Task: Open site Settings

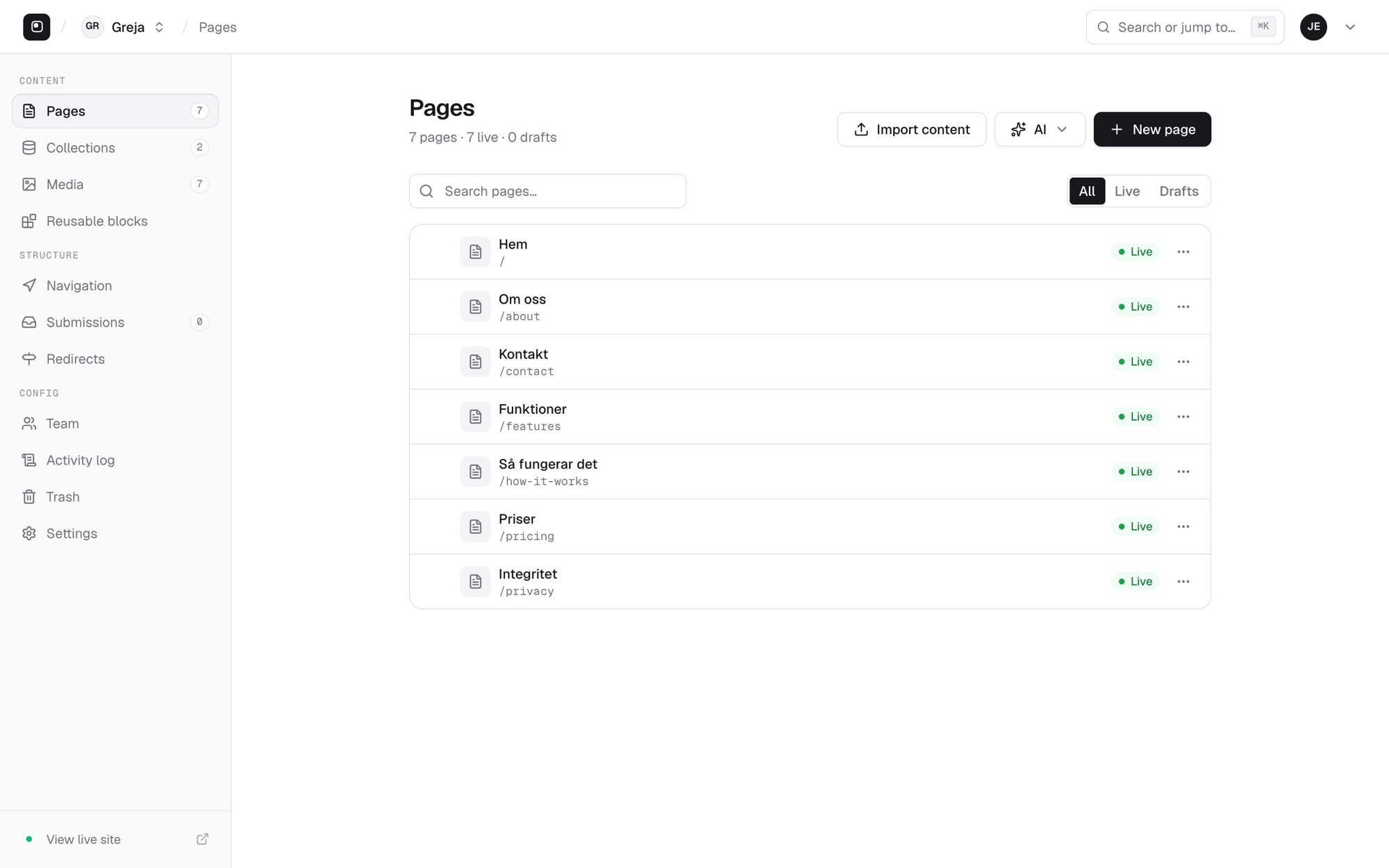Action: [115, 533]
